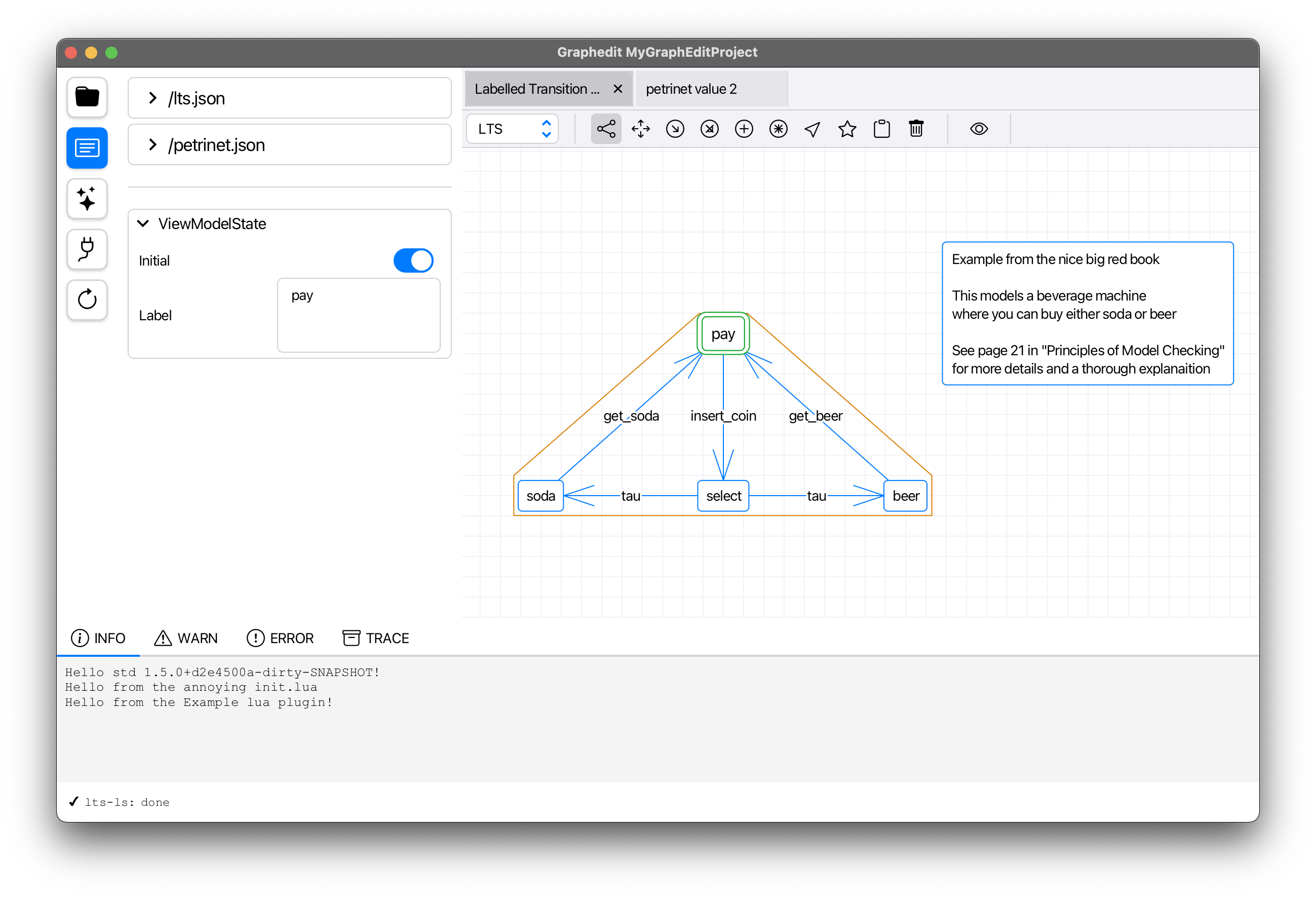Image resolution: width=1316 pixels, height=897 pixels.
Task: Click the clipboard paste icon
Action: pos(882,129)
